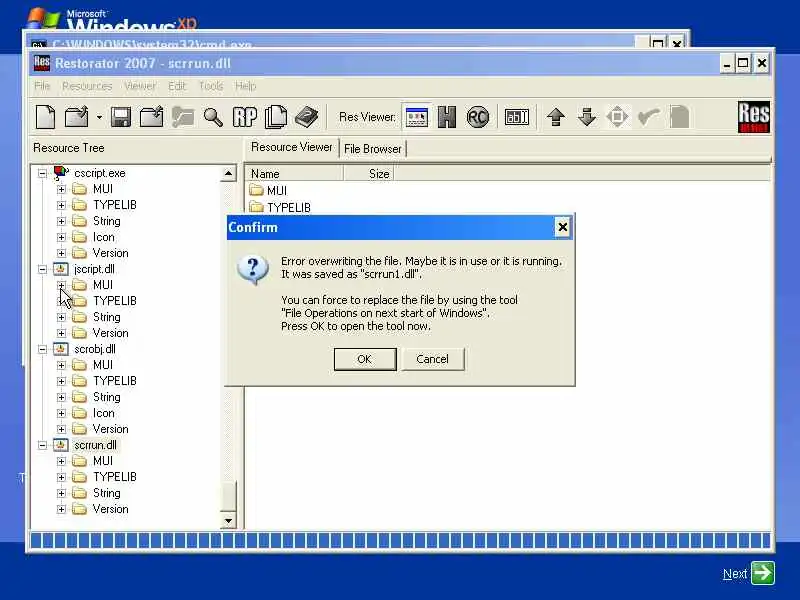Expand String folder under scrrun.dll
The height and width of the screenshot is (600, 800).
(61, 493)
